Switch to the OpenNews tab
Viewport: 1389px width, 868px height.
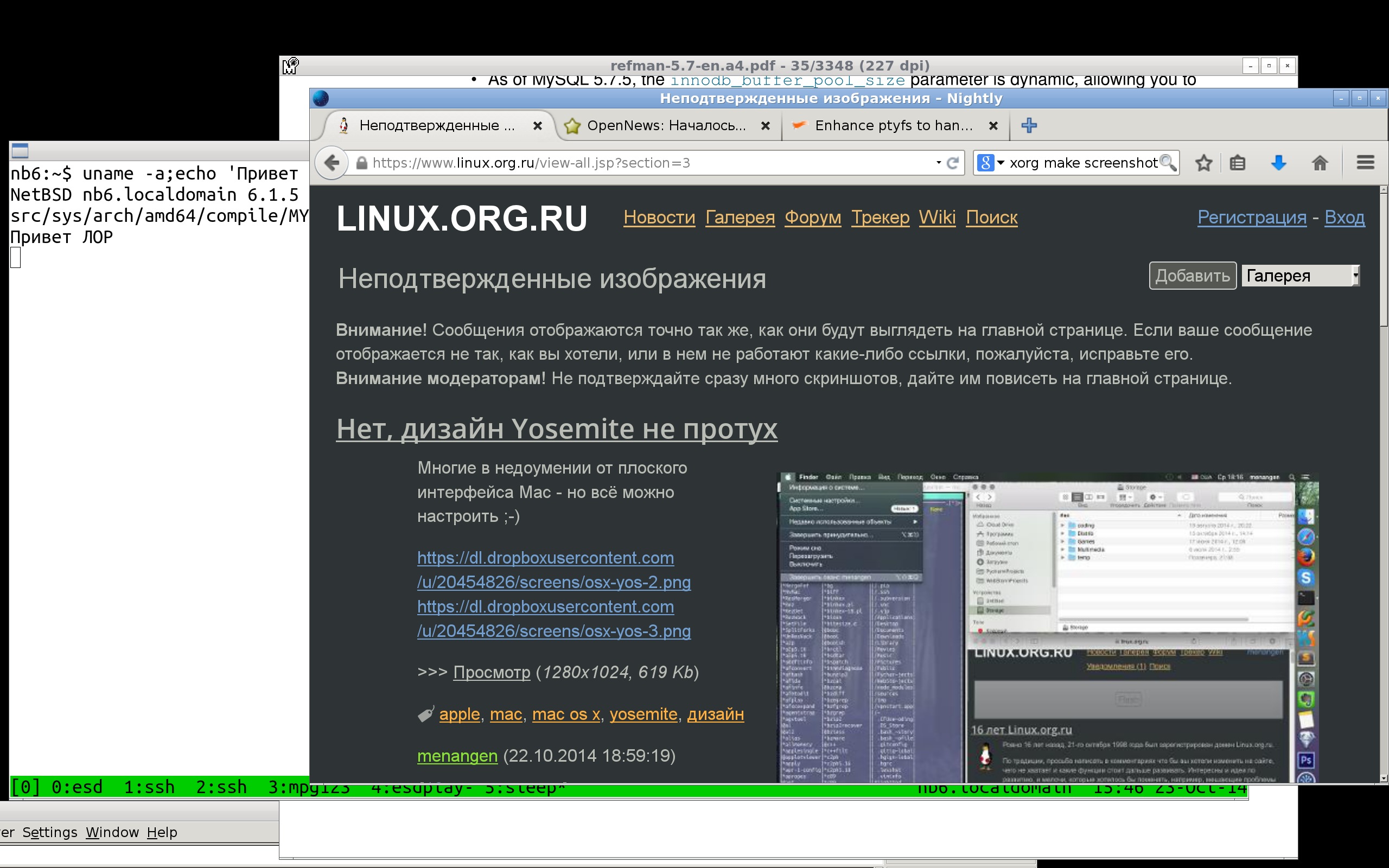point(666,126)
